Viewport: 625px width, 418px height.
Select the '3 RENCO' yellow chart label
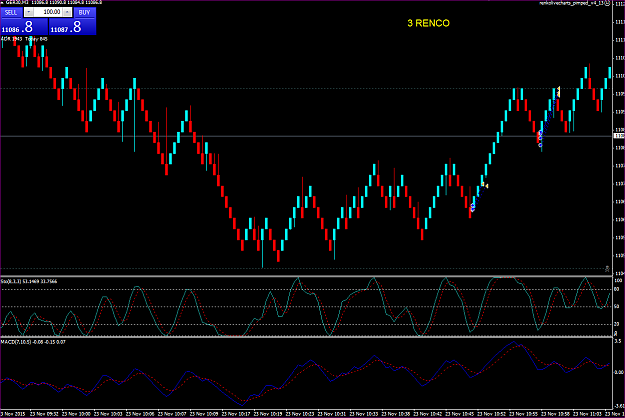[x=428, y=23]
